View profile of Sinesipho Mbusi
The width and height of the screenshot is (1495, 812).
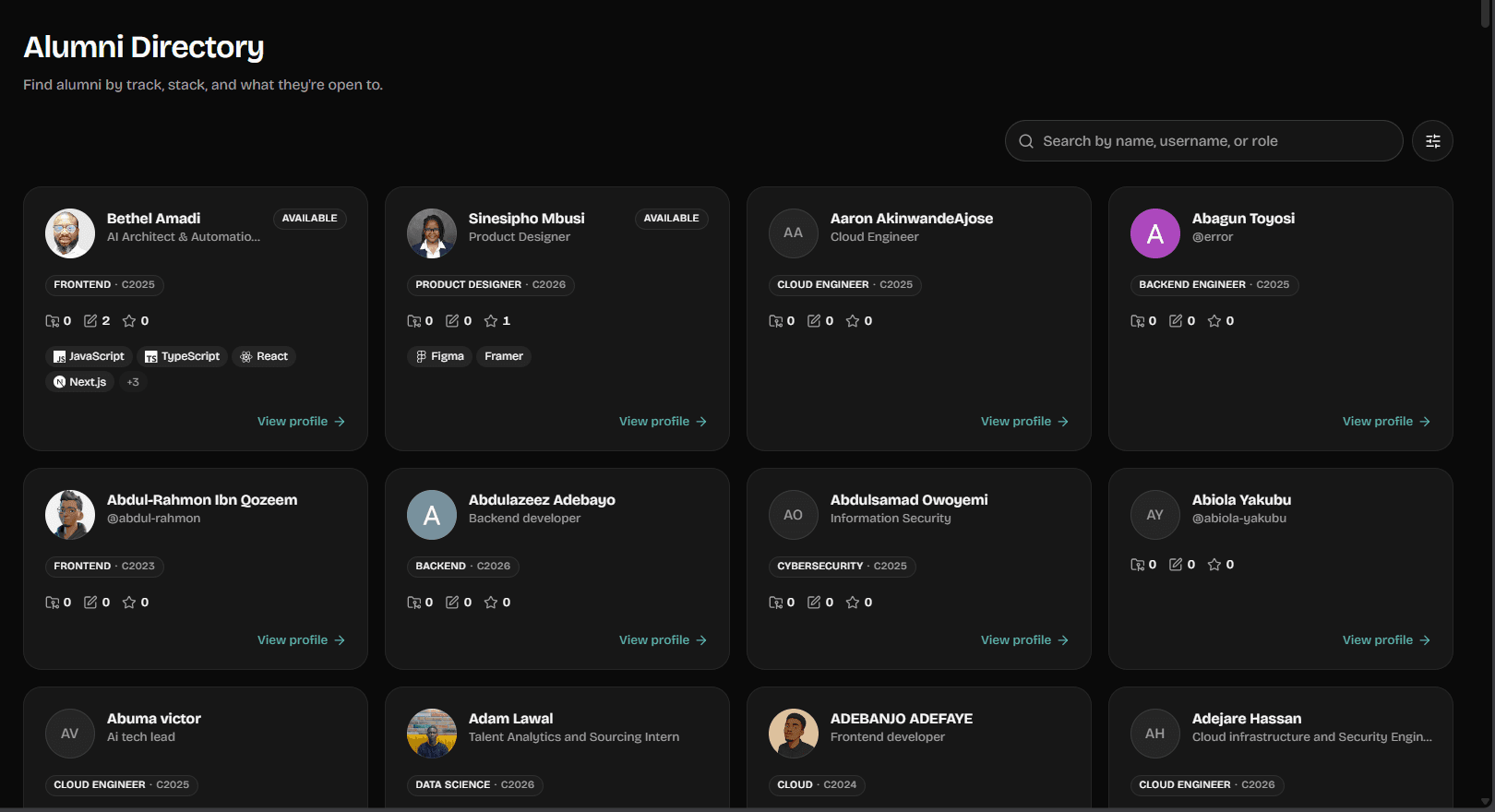(663, 421)
